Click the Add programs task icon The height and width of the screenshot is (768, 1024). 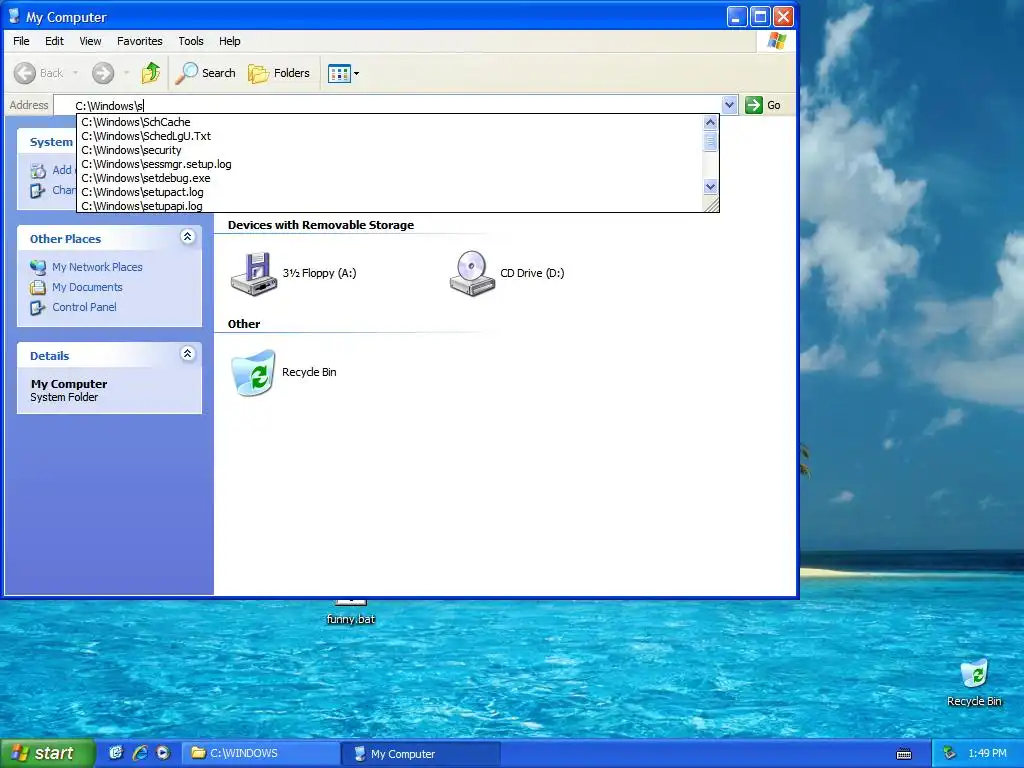point(38,170)
